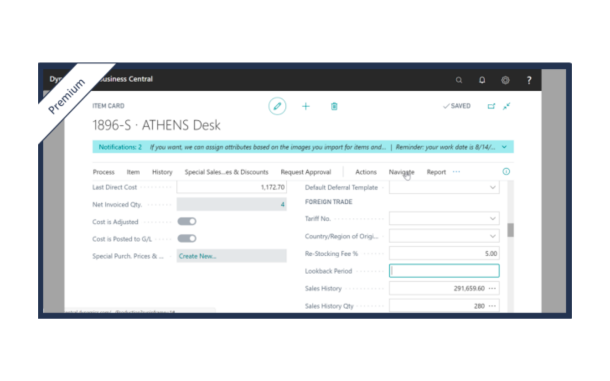610x381 pixels.
Task: Click the search magnifier icon in header
Action: [459, 80]
